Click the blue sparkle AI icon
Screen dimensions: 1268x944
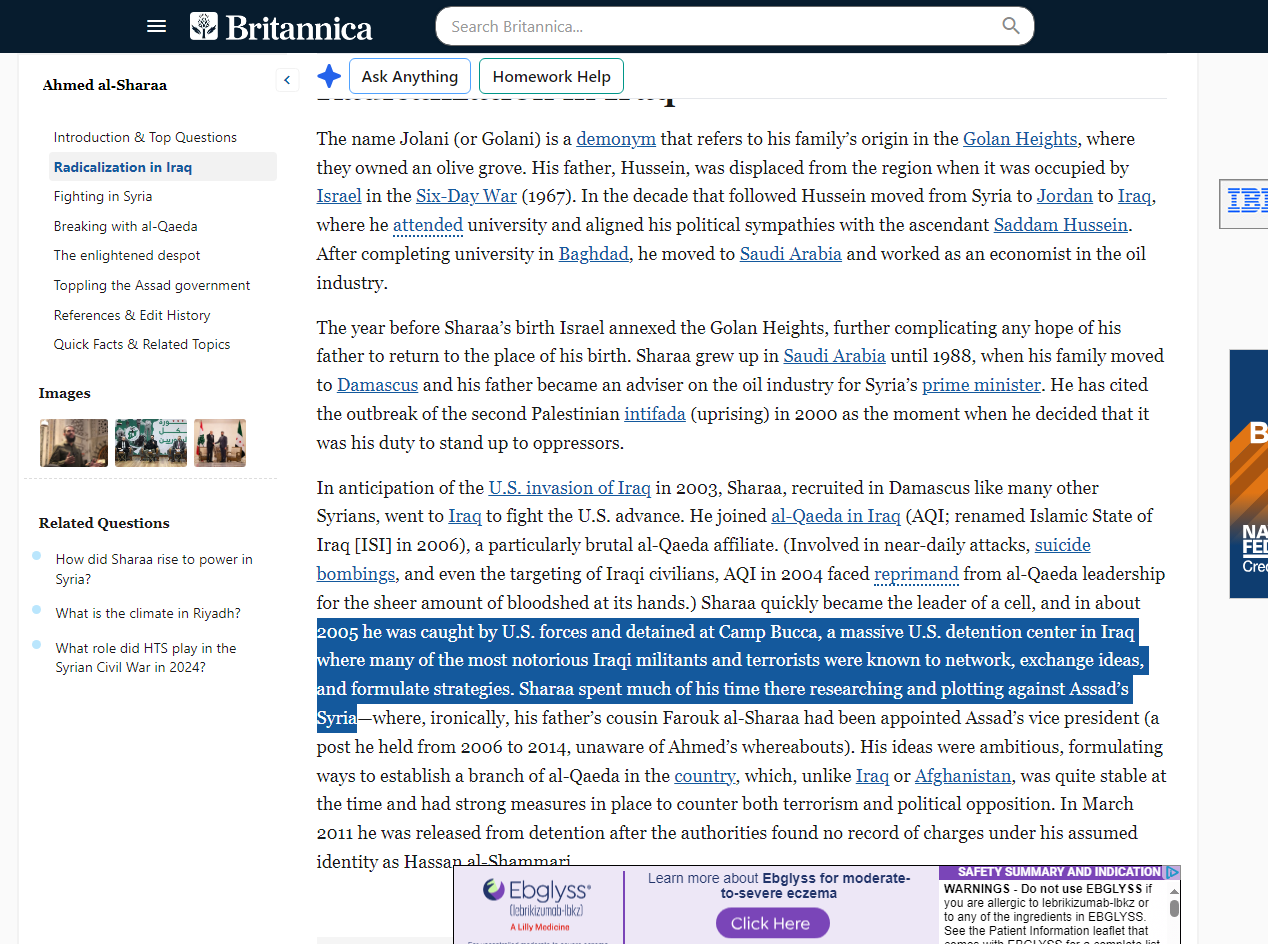tap(329, 76)
